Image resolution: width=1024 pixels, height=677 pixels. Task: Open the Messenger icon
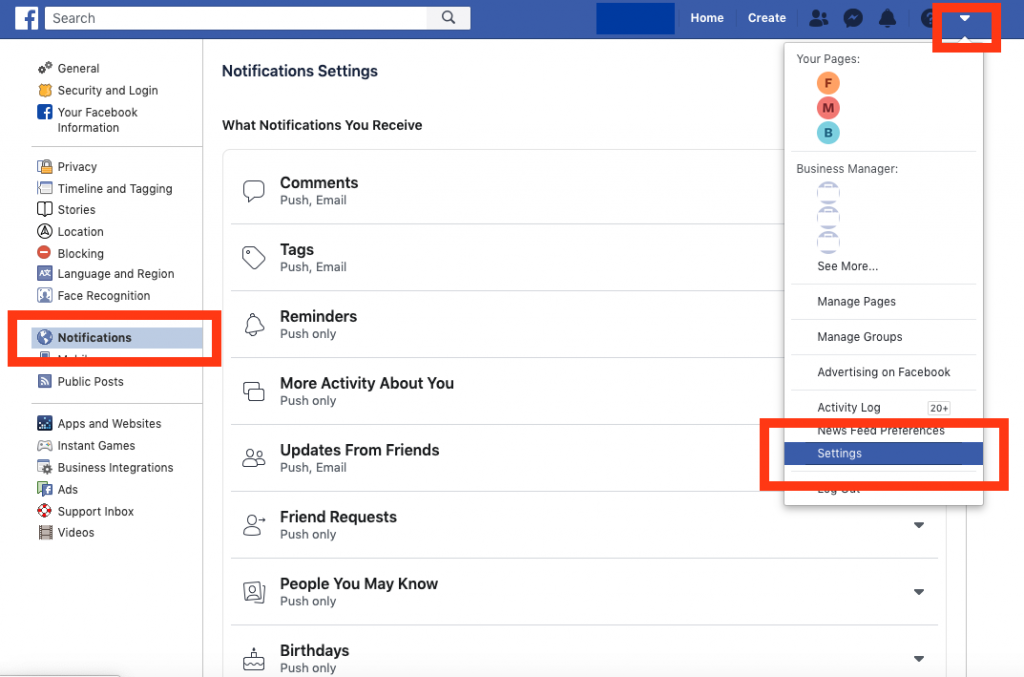click(x=853, y=18)
